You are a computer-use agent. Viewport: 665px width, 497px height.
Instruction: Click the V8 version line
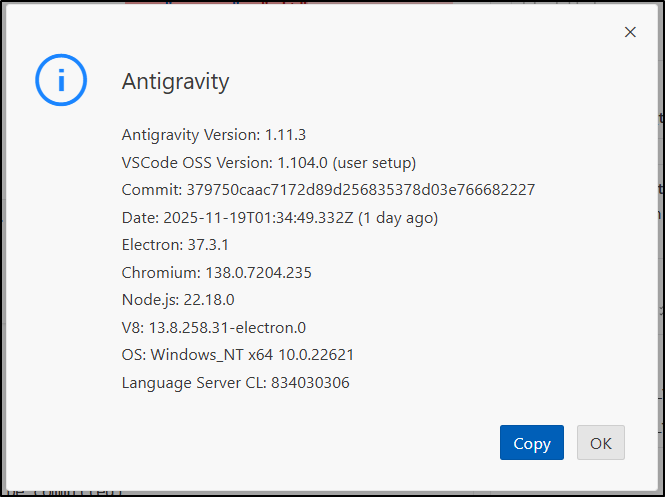click(213, 327)
